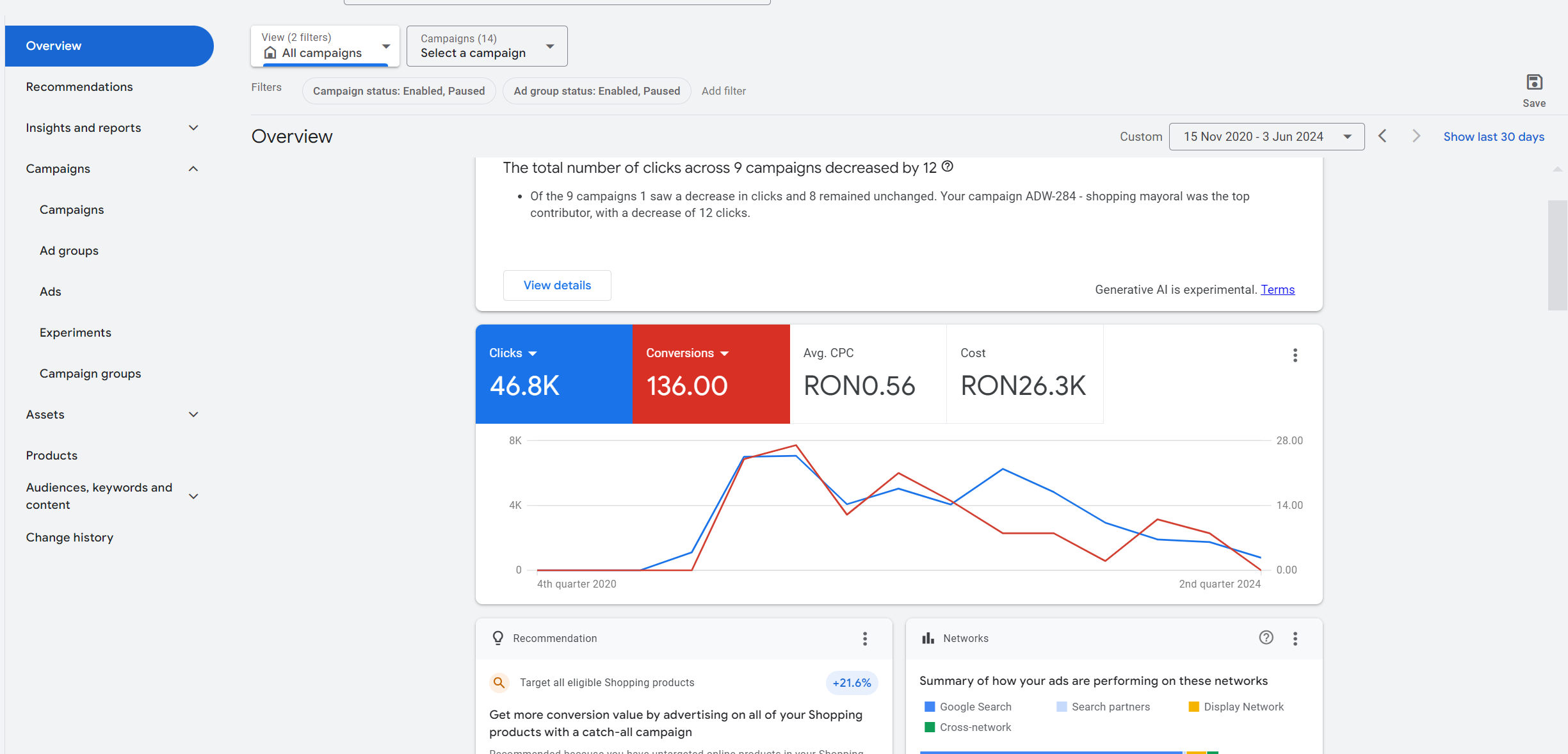1568x754 pixels.
Task: Click the next date range arrow
Action: pos(1416,136)
